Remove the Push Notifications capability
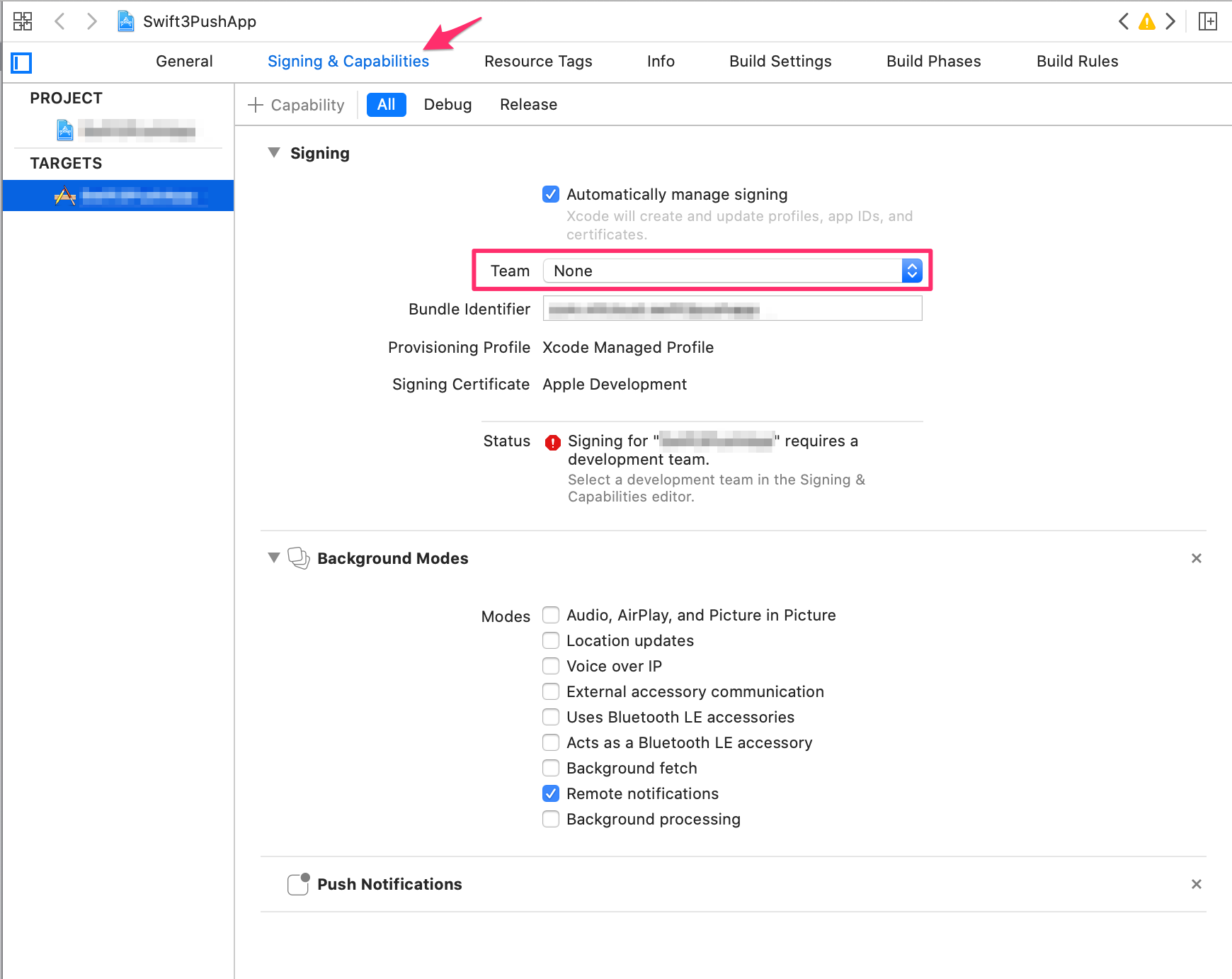This screenshot has height=979, width=1232. pos(1197,884)
